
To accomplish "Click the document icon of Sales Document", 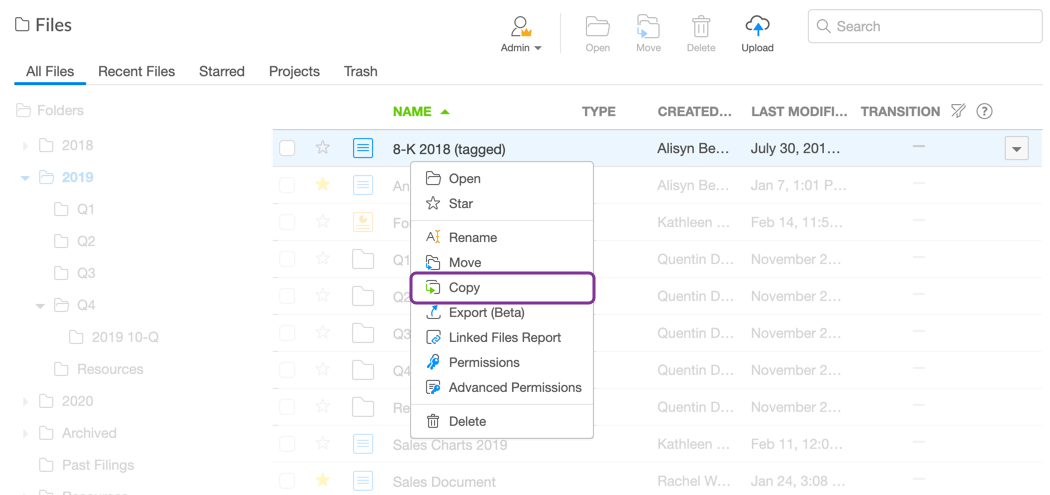I will point(362,480).
